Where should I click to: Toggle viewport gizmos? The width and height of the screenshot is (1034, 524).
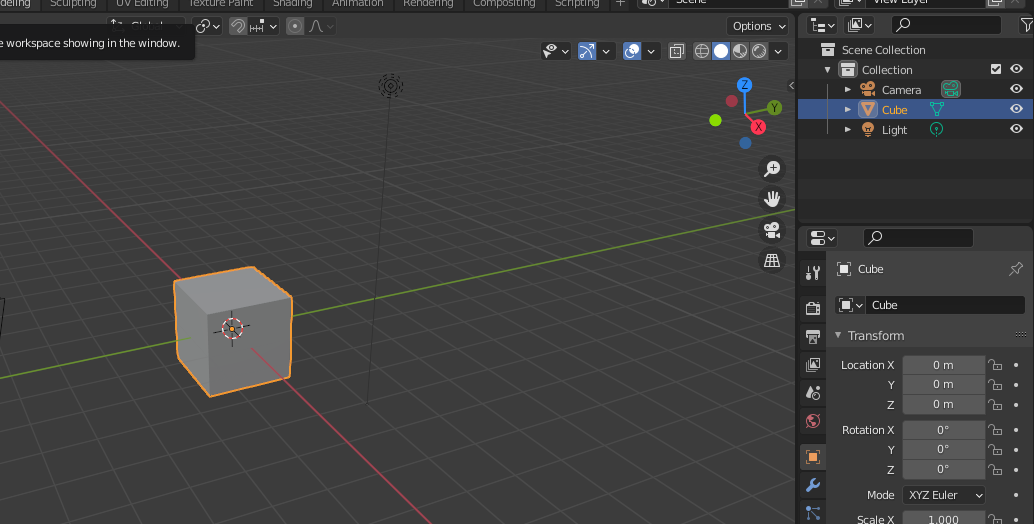(587, 51)
